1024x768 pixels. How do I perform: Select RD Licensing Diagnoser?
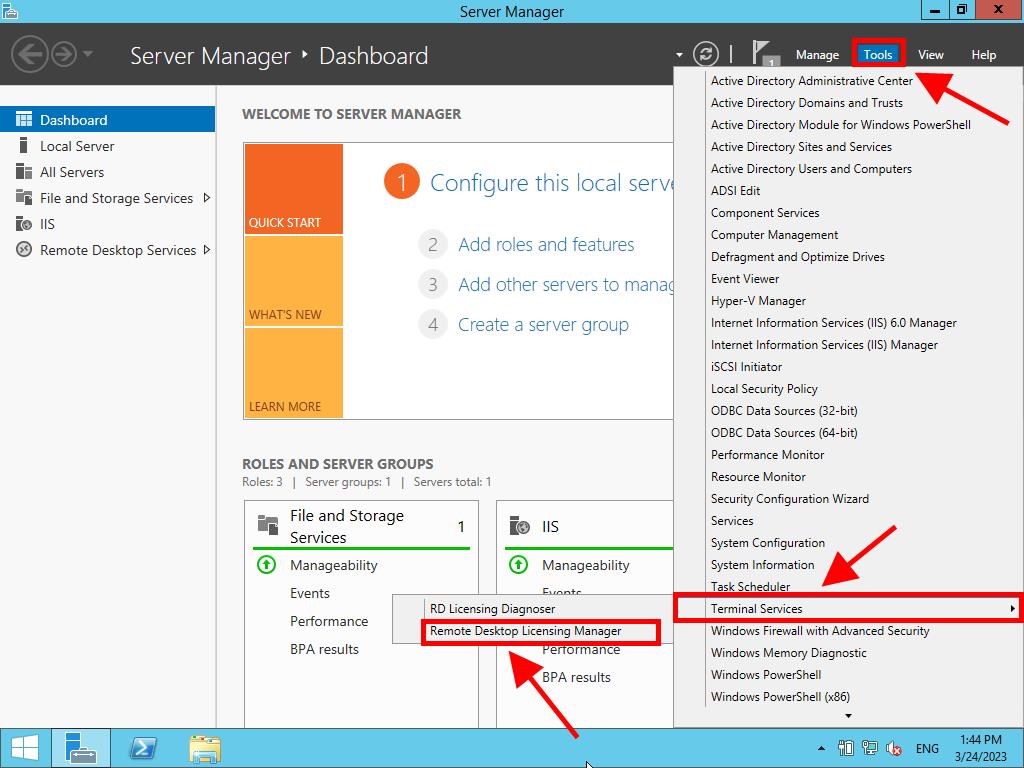tap(492, 609)
